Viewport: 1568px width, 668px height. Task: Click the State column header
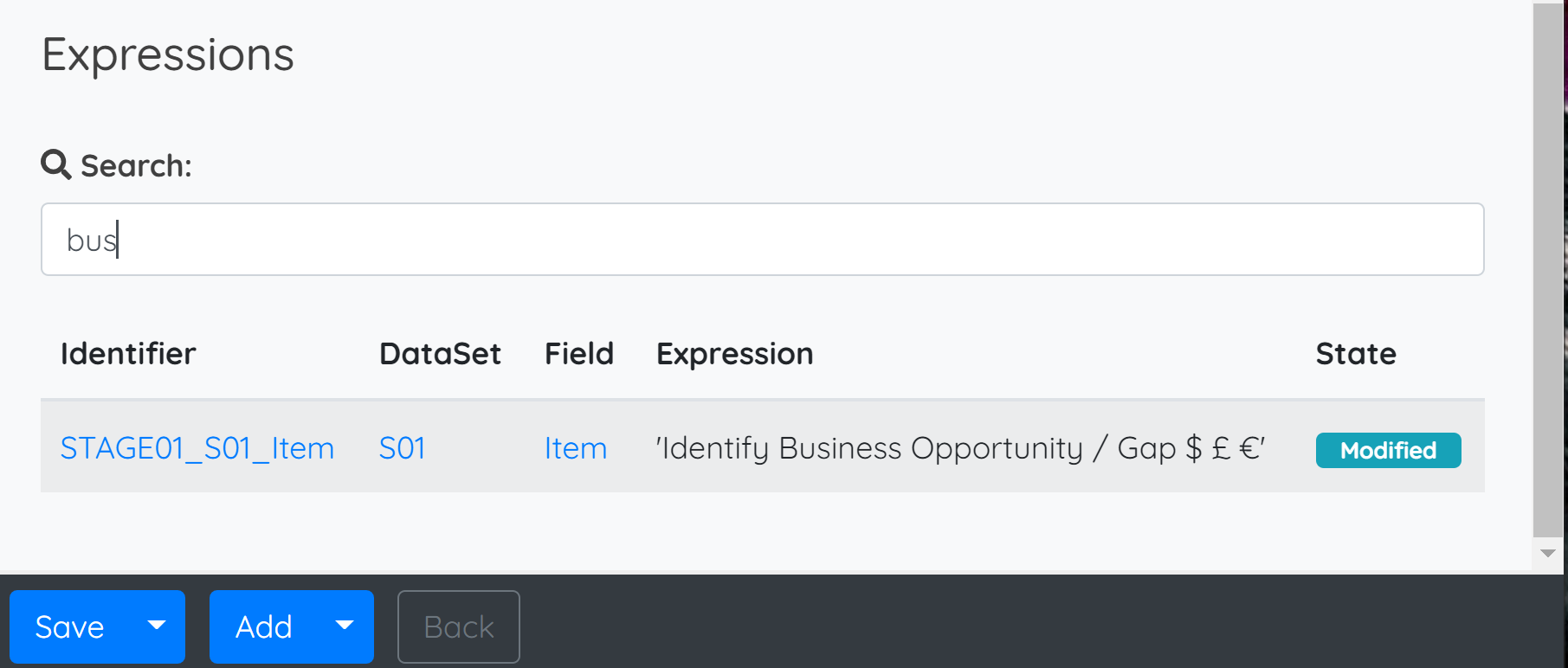pyautogui.click(x=1356, y=354)
